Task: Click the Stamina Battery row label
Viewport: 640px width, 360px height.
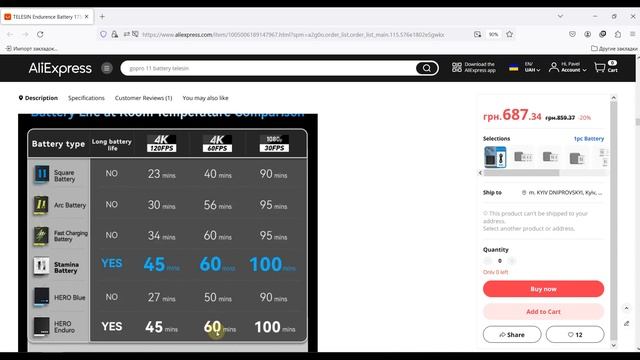Action: tap(66, 267)
